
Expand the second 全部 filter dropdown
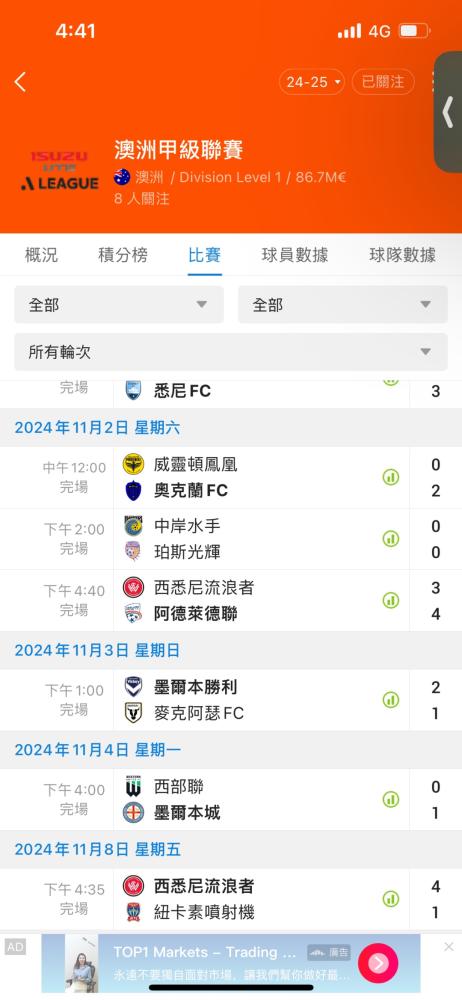[x=343, y=304]
